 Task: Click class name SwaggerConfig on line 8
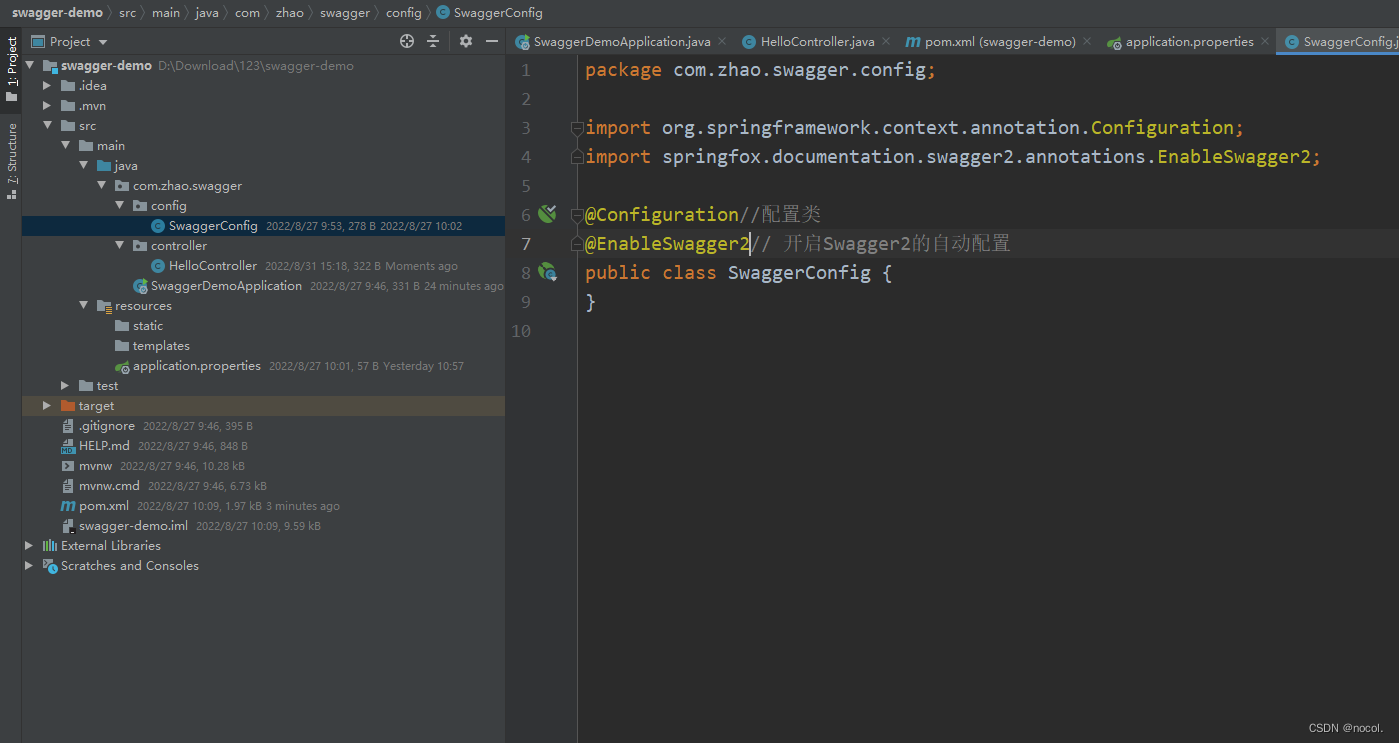(x=799, y=272)
